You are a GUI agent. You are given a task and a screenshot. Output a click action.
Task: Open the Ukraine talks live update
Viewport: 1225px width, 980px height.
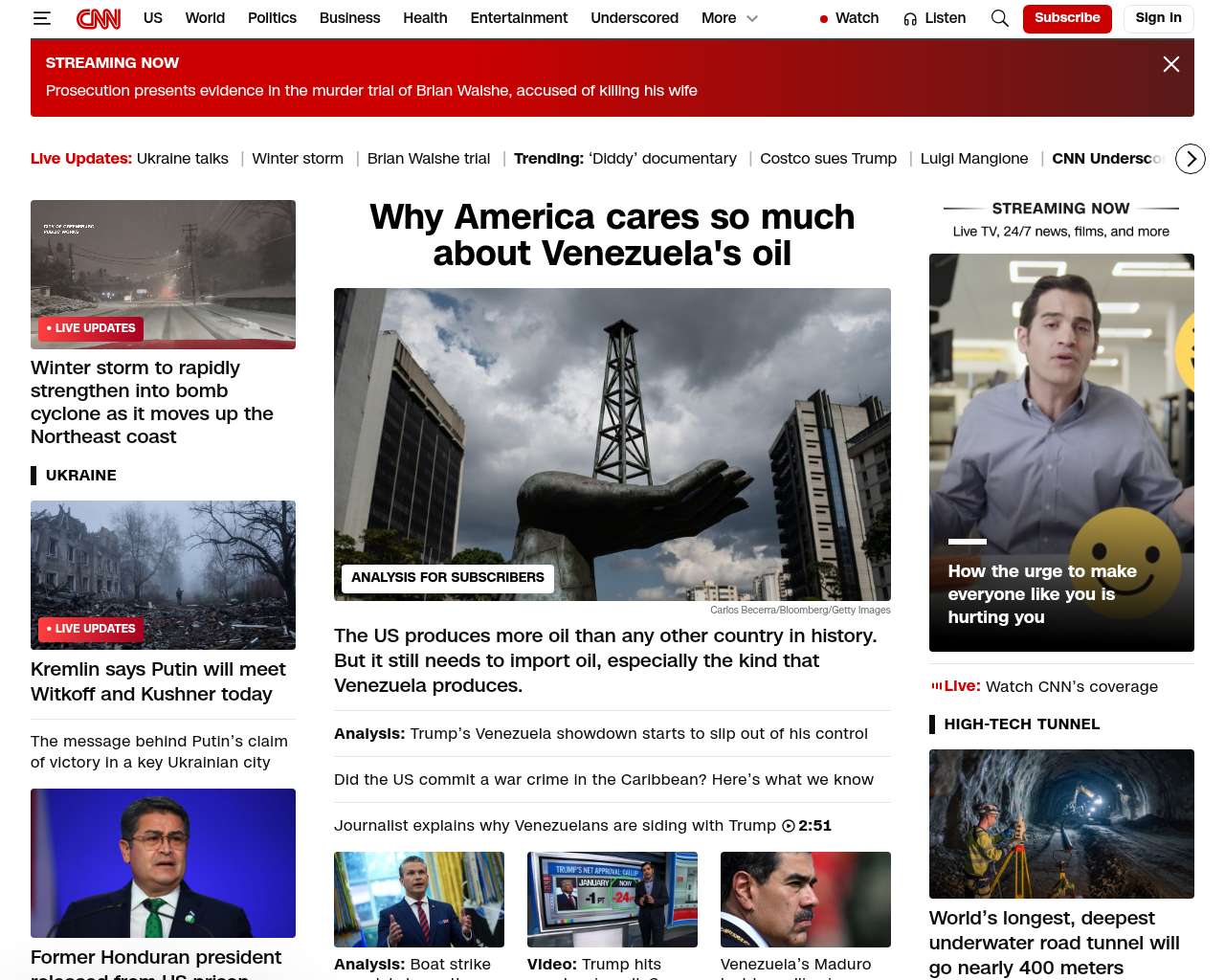point(183,159)
